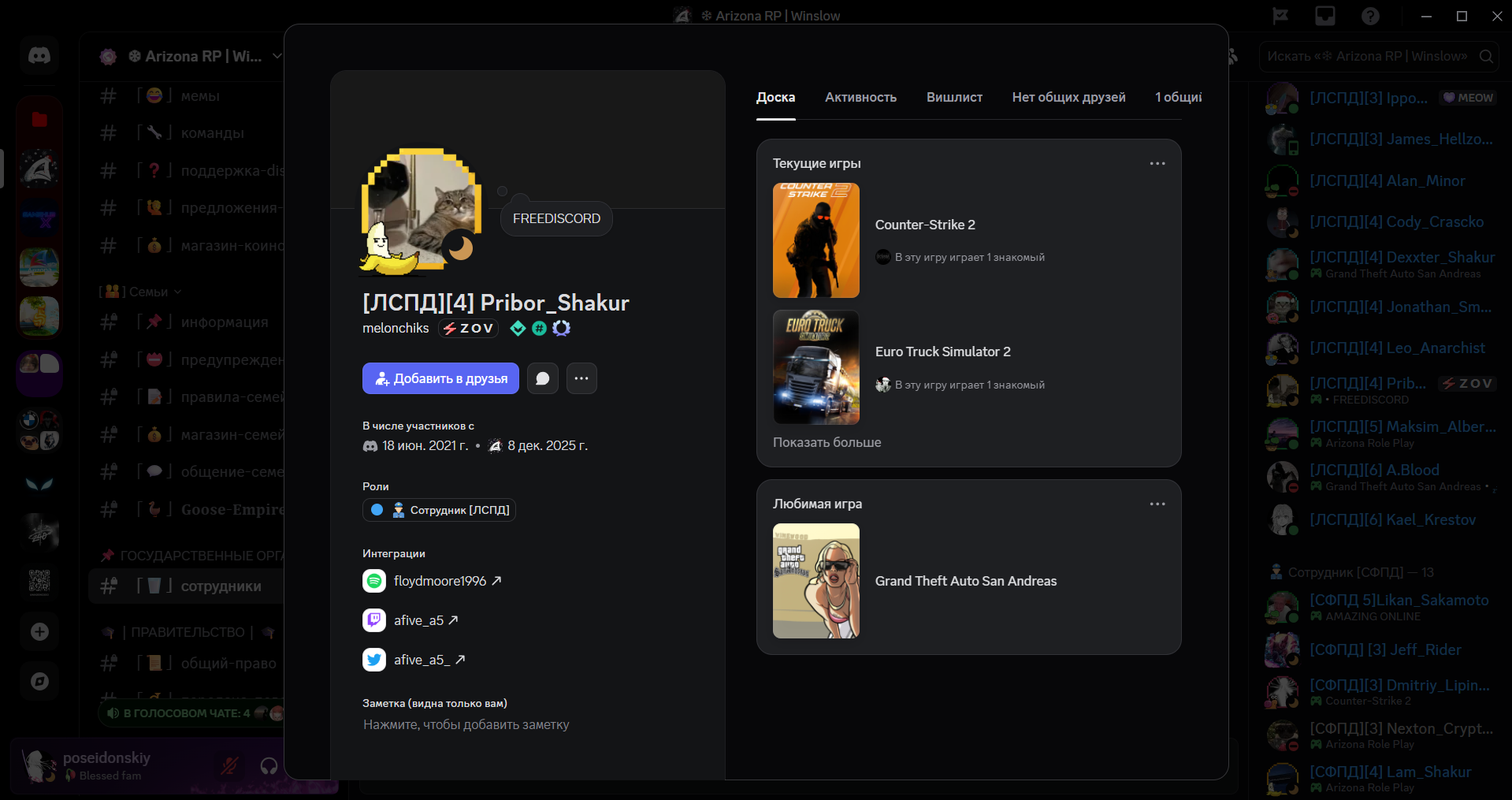The height and width of the screenshot is (800, 1512).
Task: Select the Arizona RP server icon in sidebar
Action: (x=39, y=169)
